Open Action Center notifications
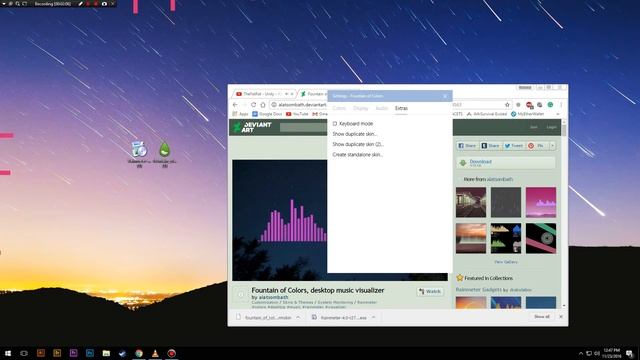This screenshot has width=640, height=360. point(630,353)
